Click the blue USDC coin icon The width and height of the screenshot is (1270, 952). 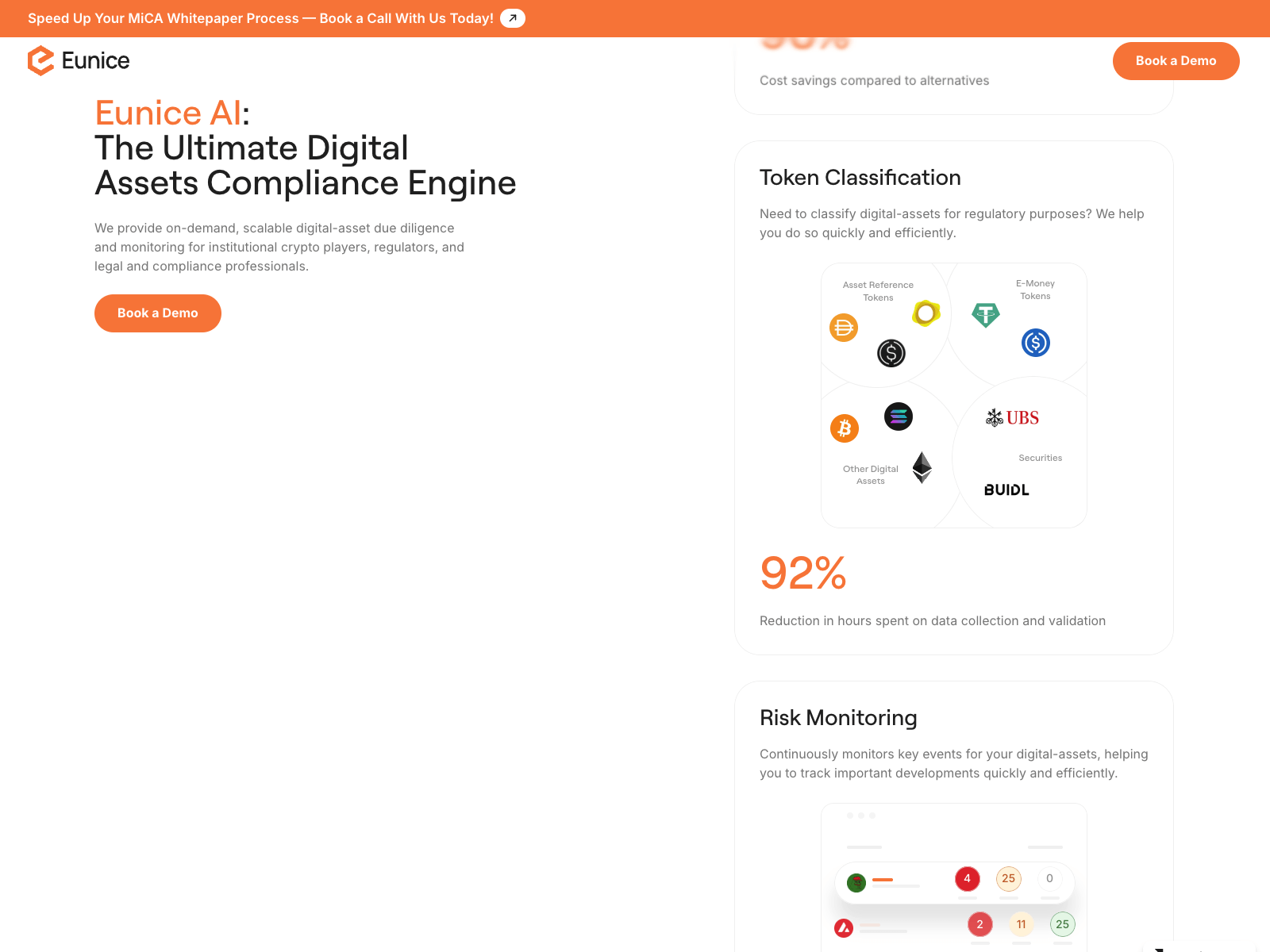[1036, 343]
